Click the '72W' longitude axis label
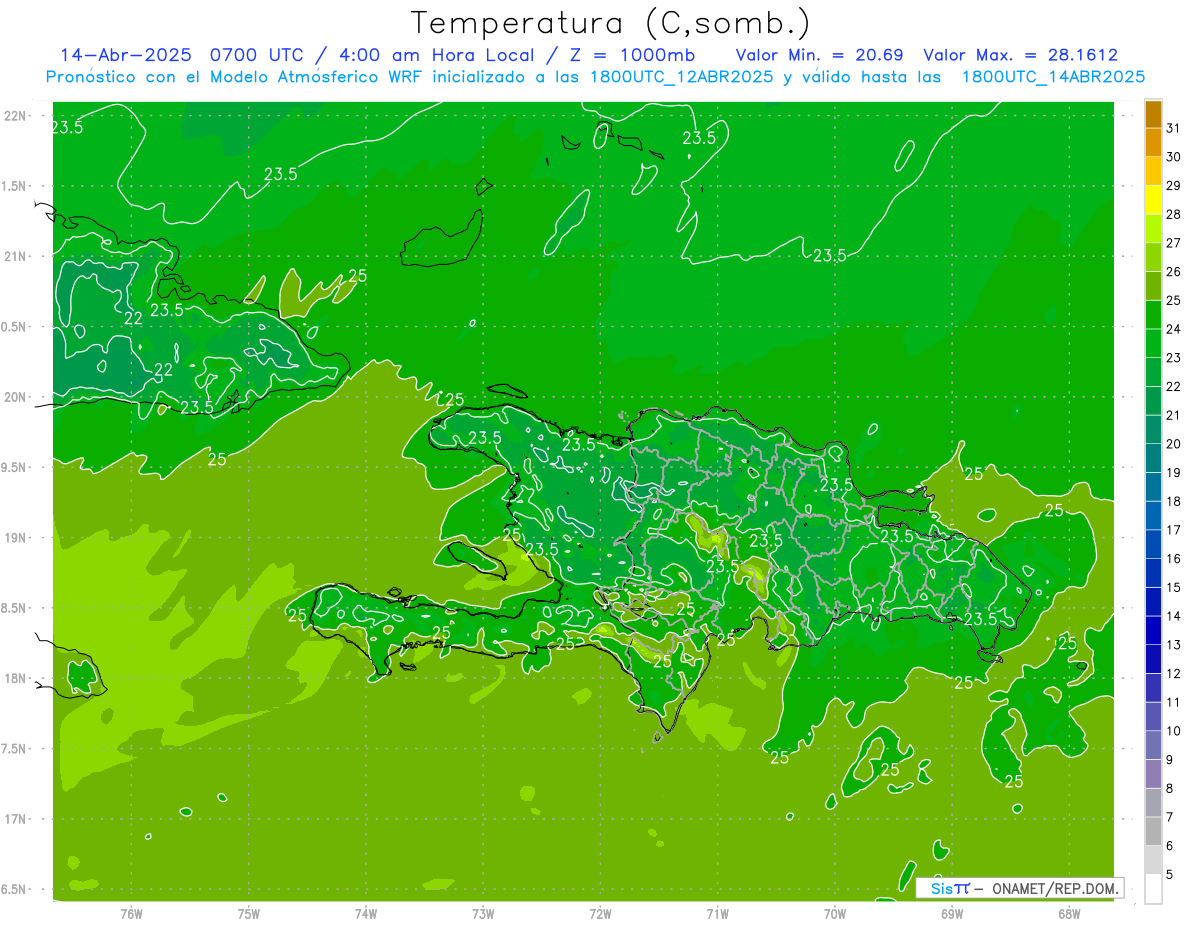 click(x=600, y=914)
